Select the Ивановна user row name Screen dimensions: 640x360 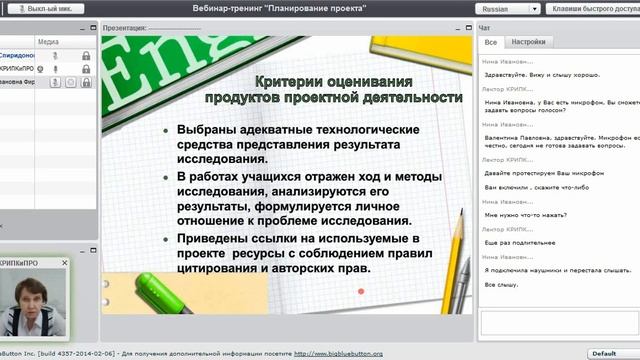click(x=17, y=82)
